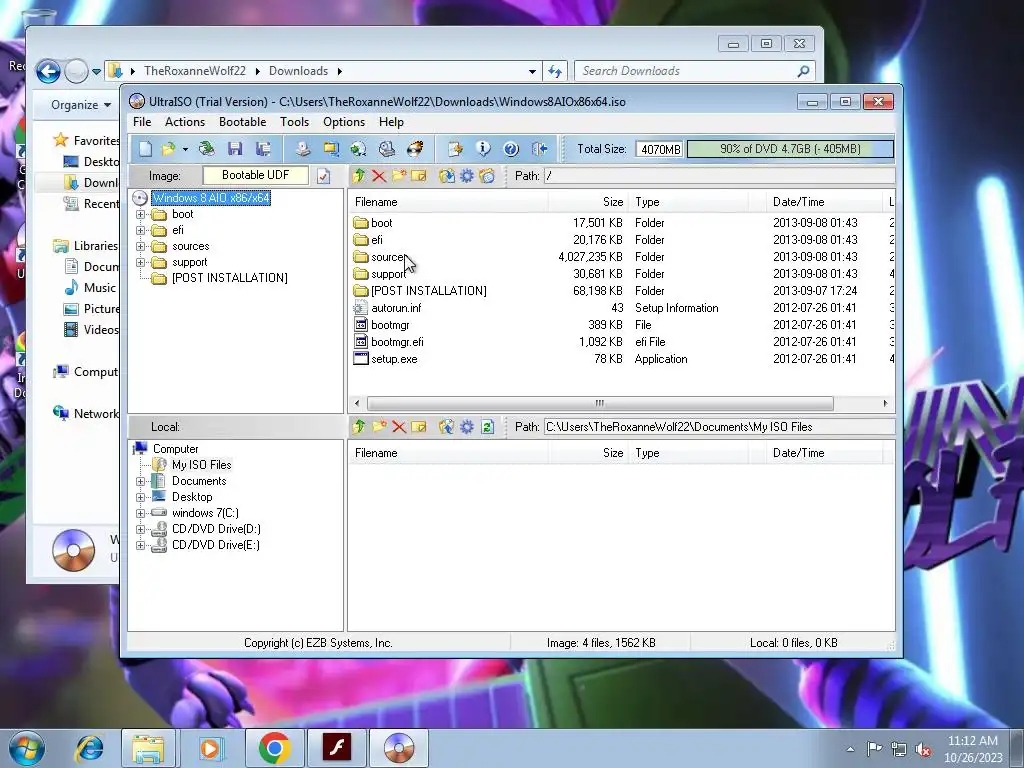1024x768 pixels.
Task: Click the gear icon in Local pane toolbar
Action: click(x=467, y=427)
